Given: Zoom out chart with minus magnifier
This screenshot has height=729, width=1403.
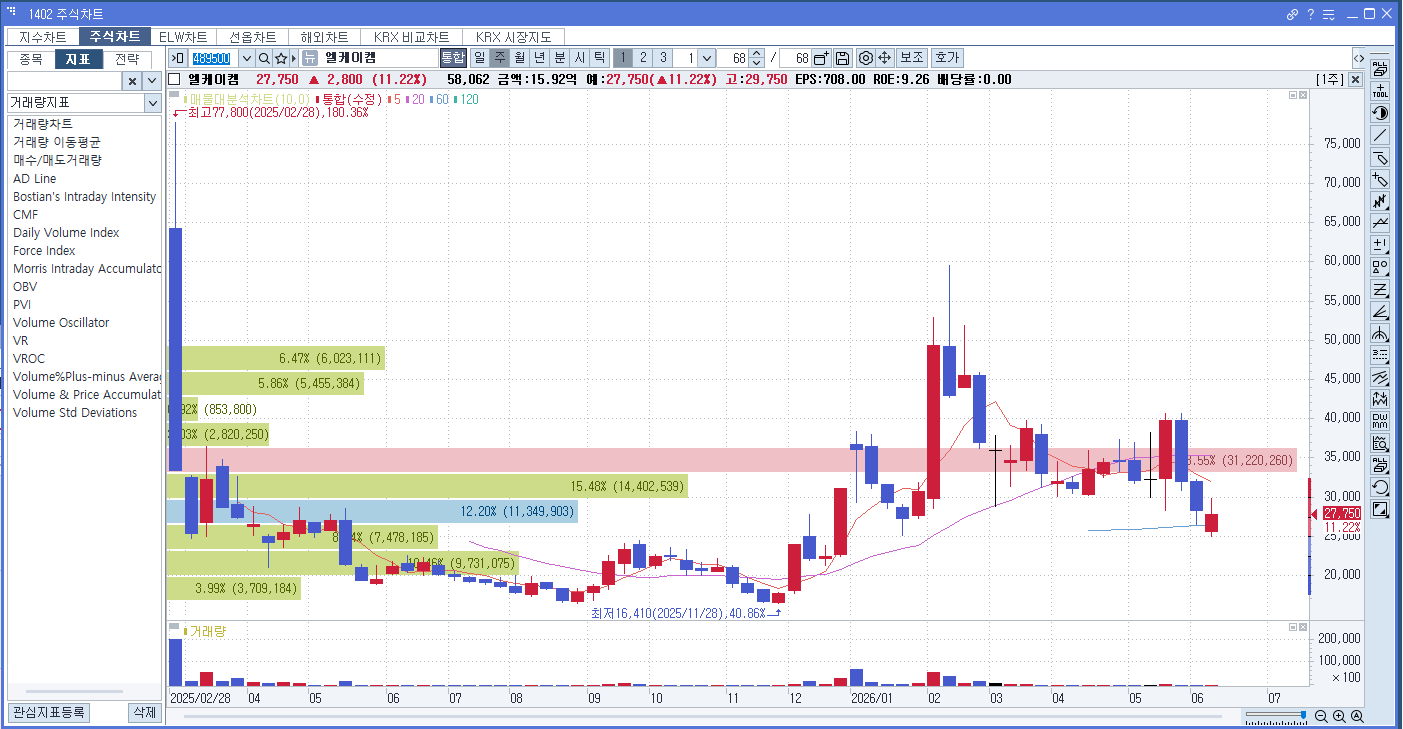Looking at the screenshot, I should tap(1321, 716).
